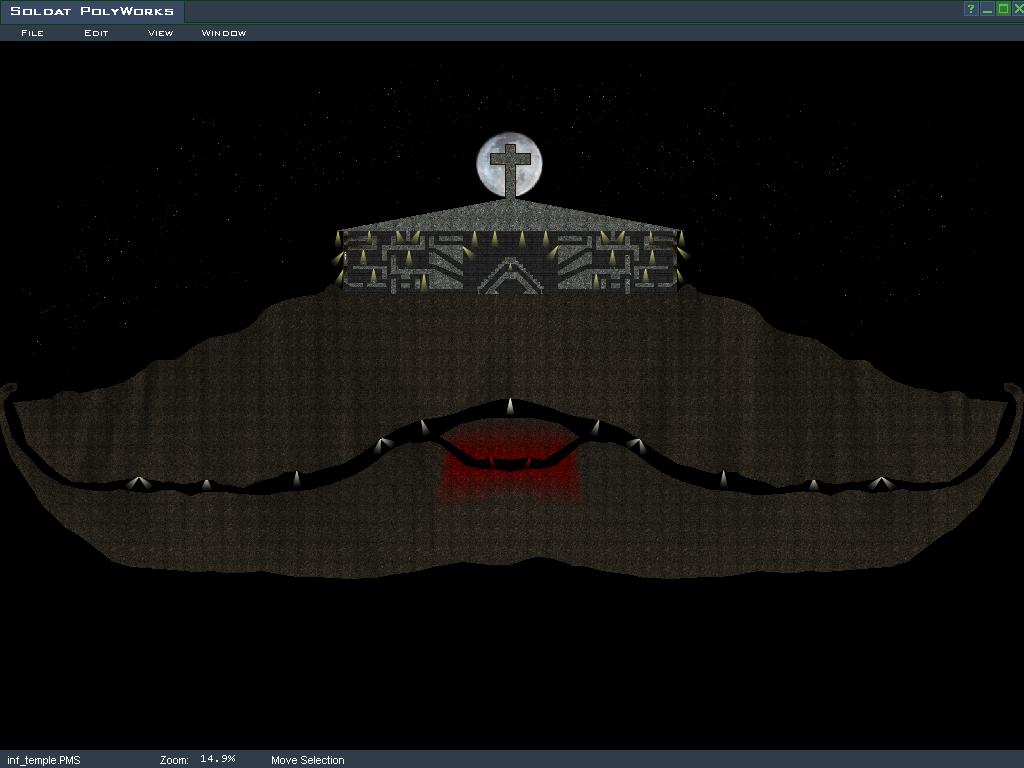Select the stone cross atop the temple

[x=510, y=172]
